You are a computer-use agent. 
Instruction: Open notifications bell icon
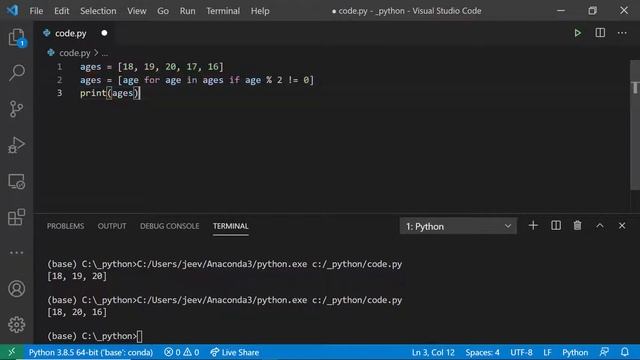click(624, 352)
